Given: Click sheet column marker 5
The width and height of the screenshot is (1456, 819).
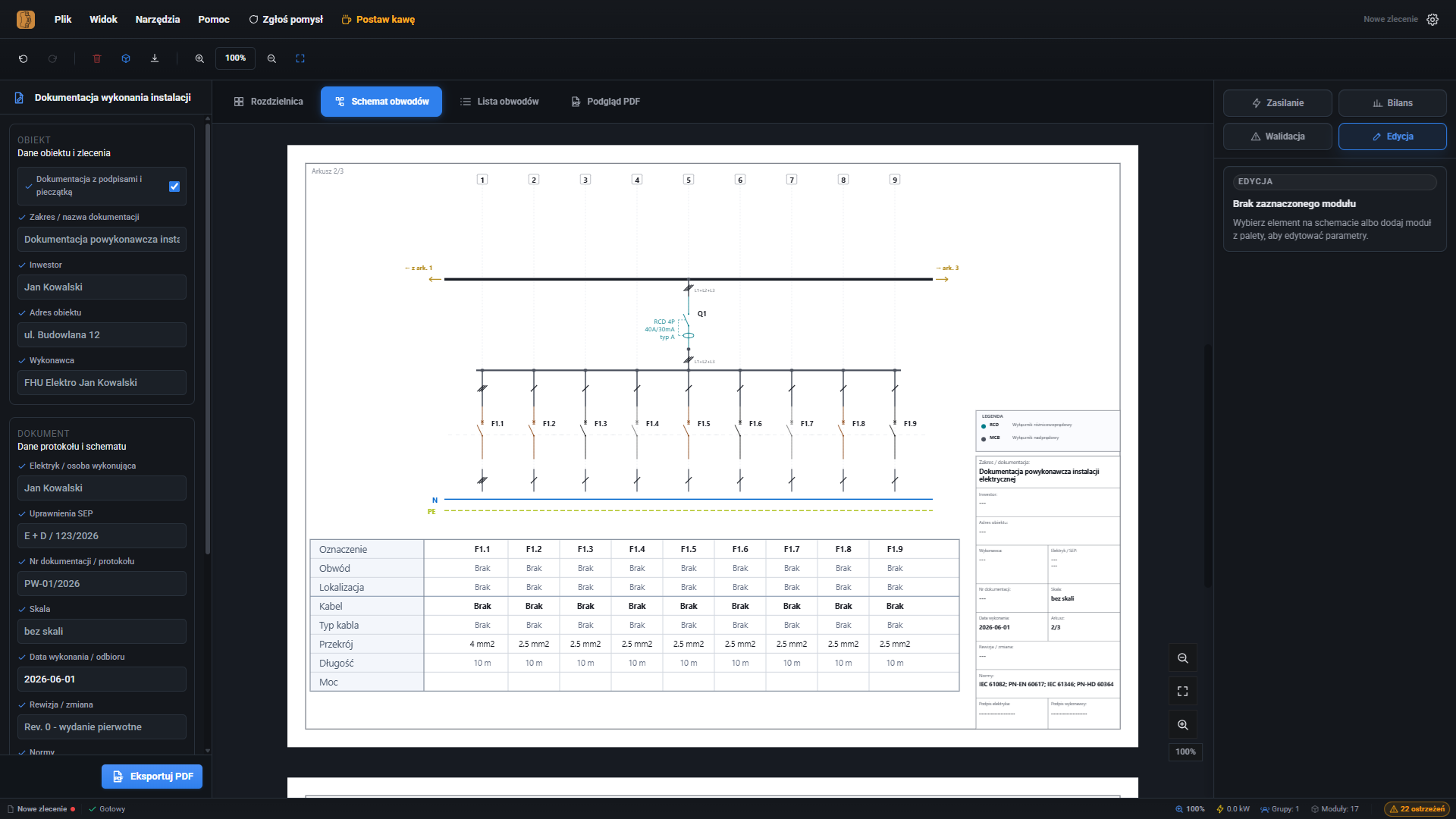Looking at the screenshot, I should point(689,180).
